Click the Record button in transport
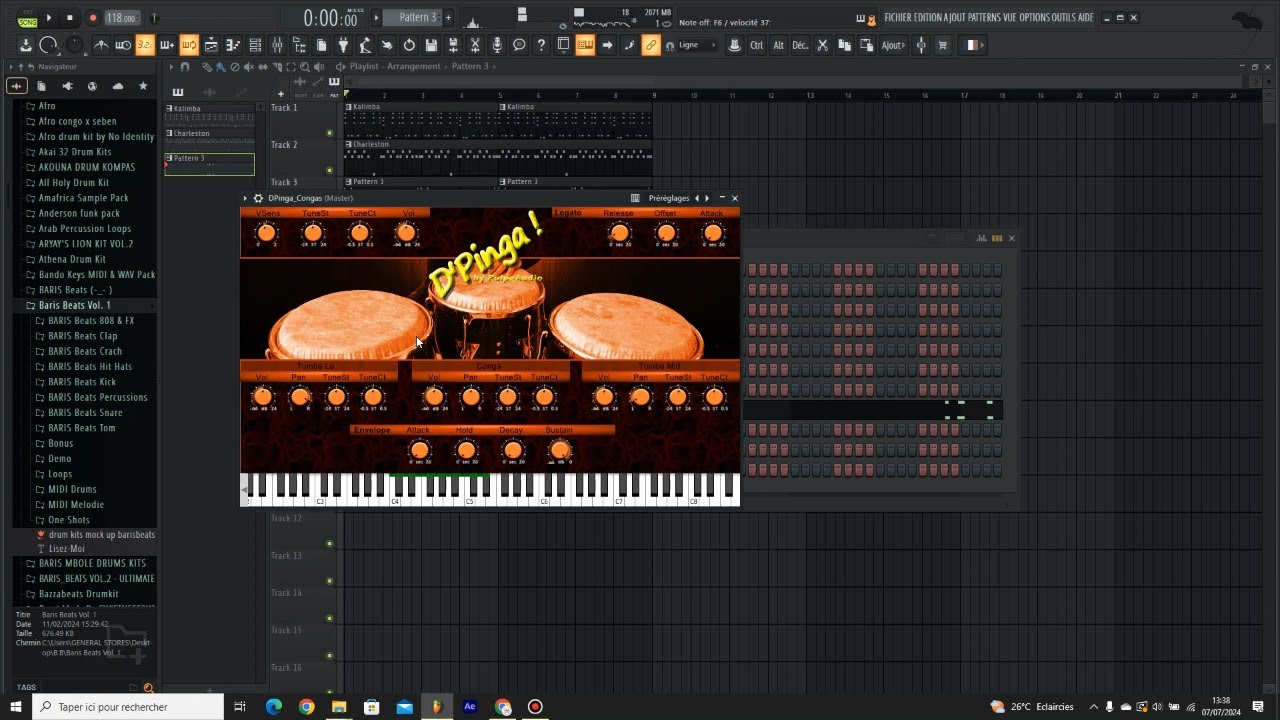 (x=93, y=18)
